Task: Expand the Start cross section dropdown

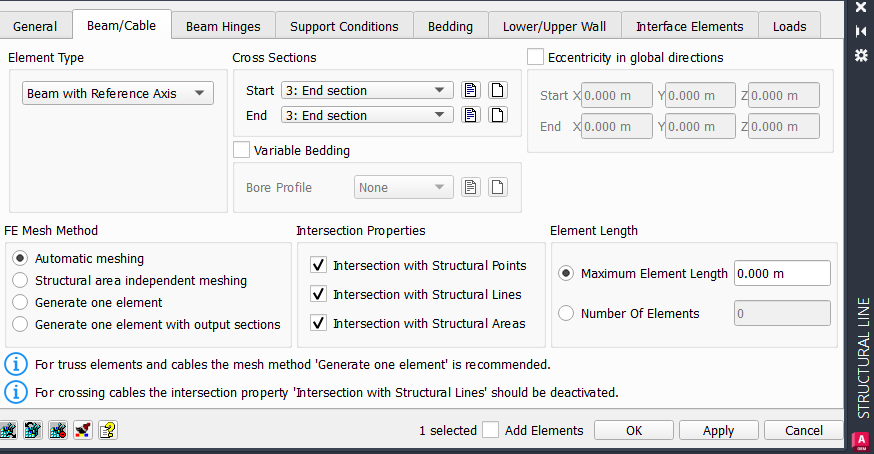Action: tap(367, 90)
